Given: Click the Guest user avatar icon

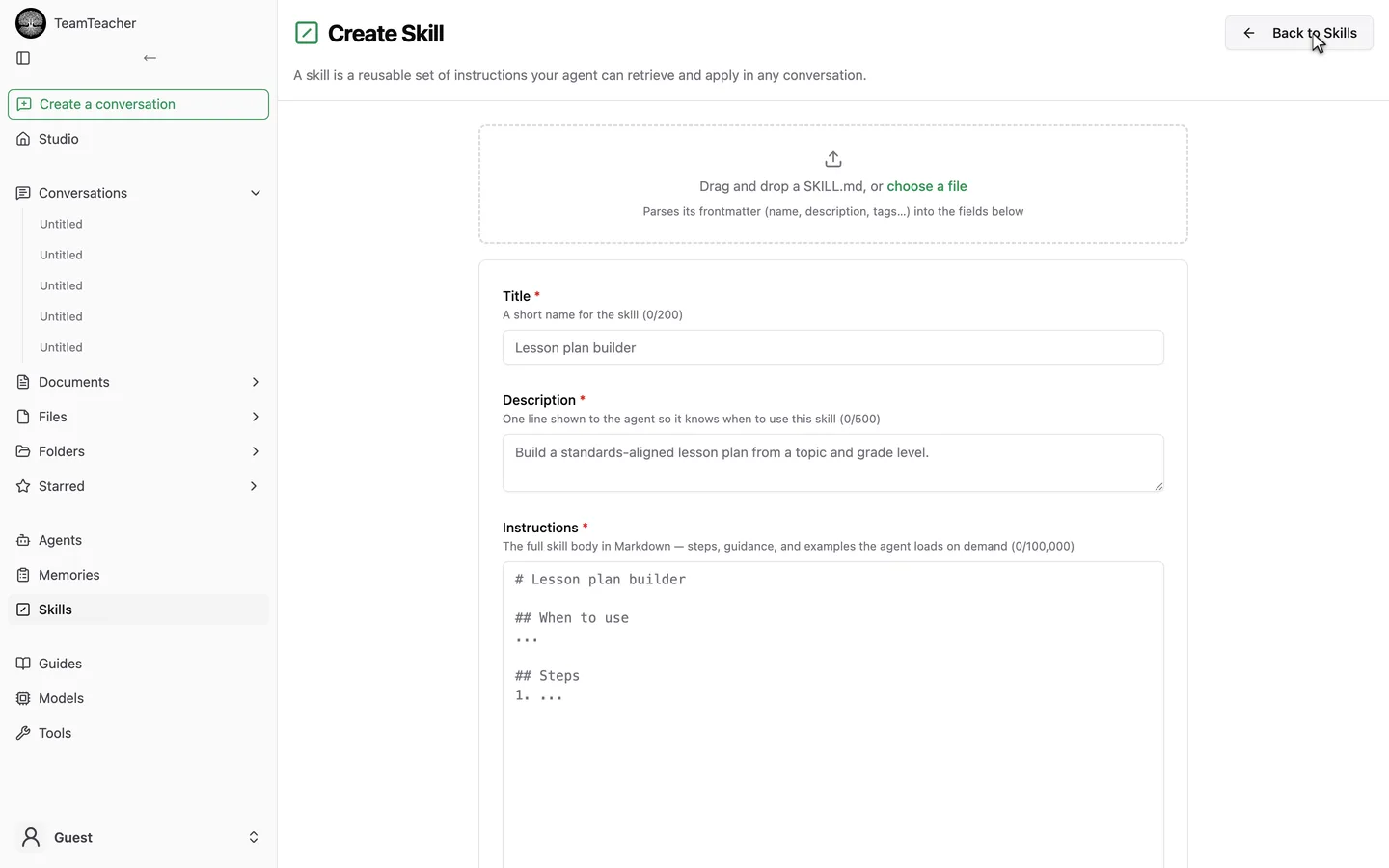Looking at the screenshot, I should click(x=31, y=837).
